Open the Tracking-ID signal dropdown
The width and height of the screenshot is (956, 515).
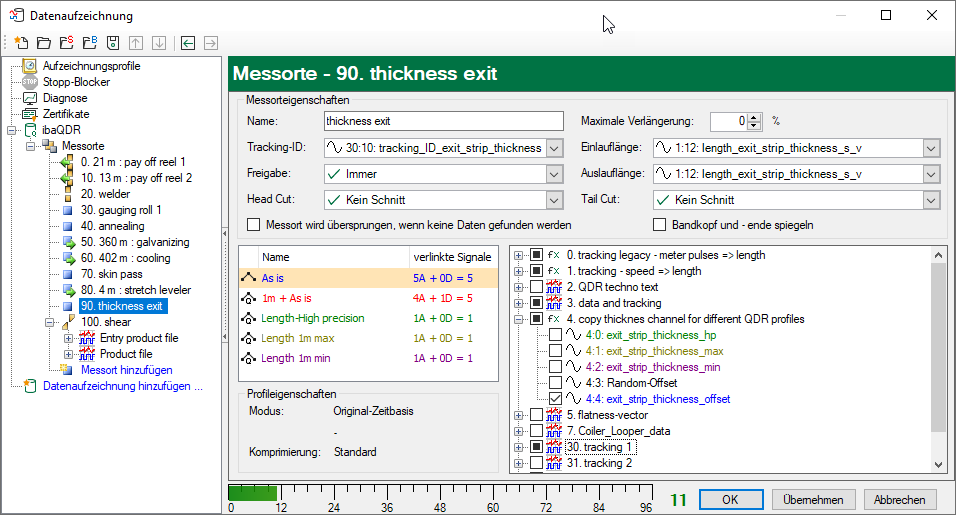(x=554, y=148)
